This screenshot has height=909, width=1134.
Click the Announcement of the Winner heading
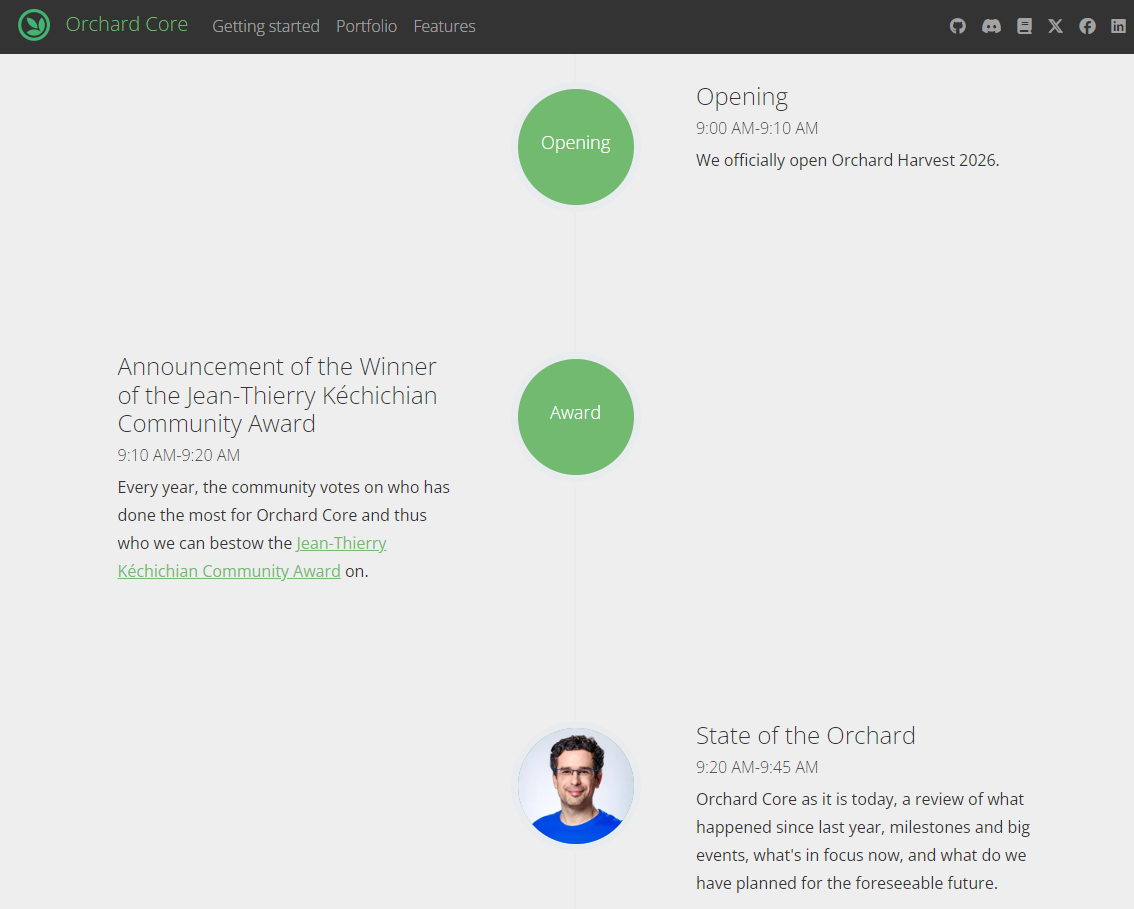278,395
